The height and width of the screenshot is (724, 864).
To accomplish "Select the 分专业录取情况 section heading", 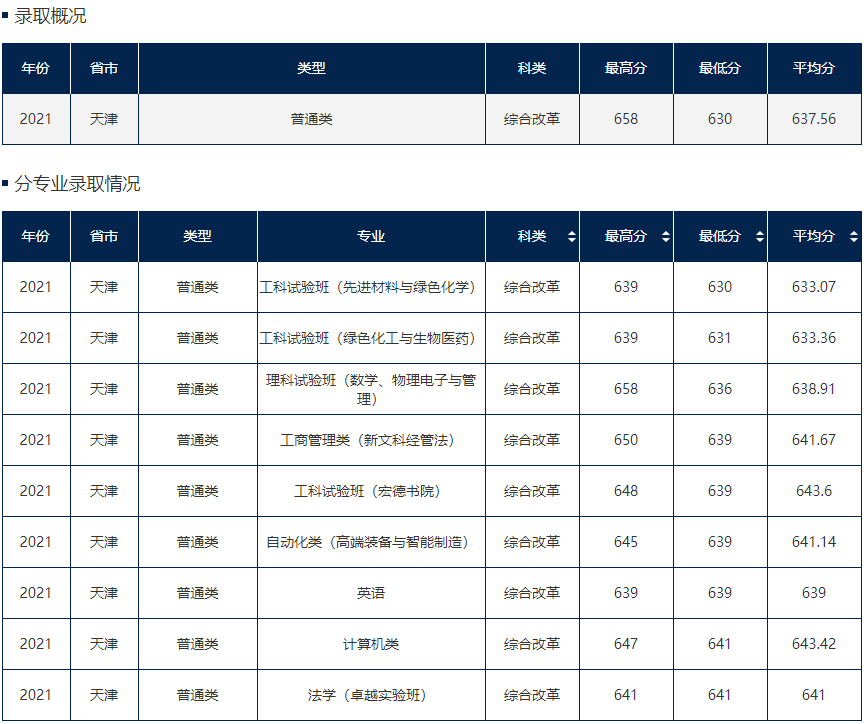I will click(x=77, y=184).
